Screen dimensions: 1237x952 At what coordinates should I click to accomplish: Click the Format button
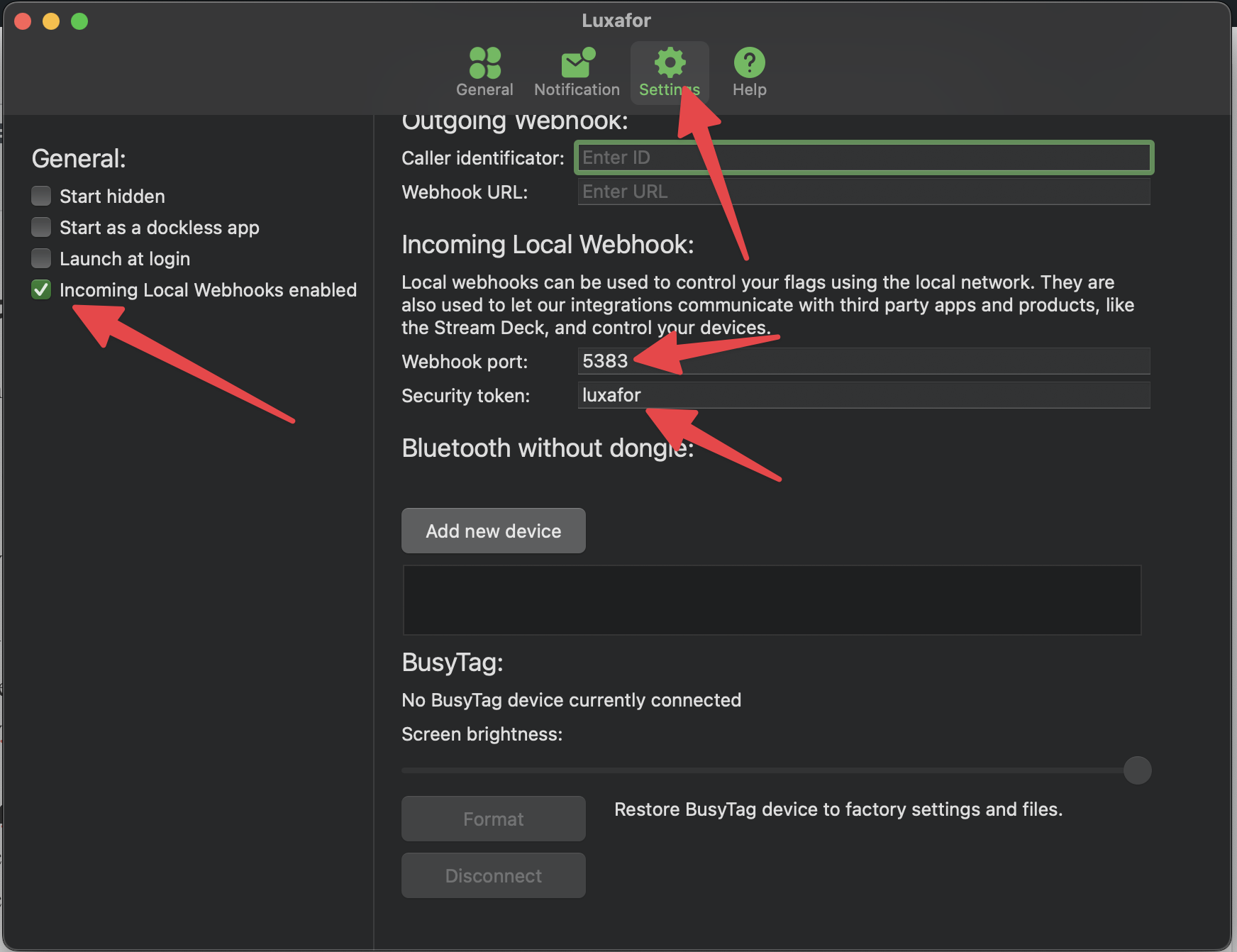(493, 819)
